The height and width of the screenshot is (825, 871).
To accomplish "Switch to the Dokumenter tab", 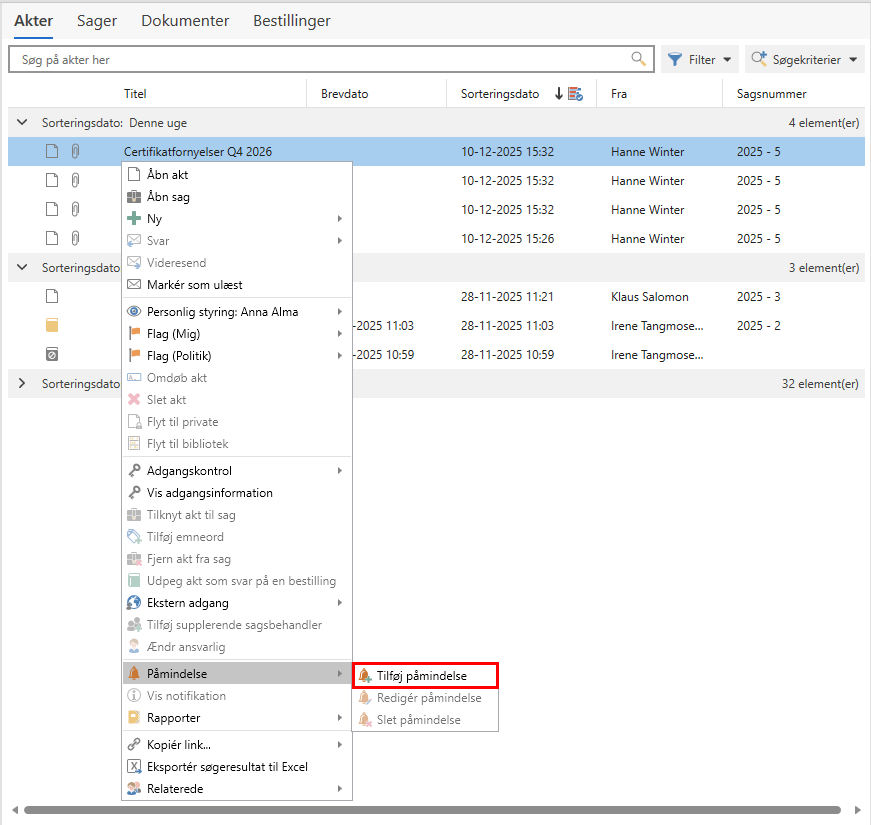I will click(185, 21).
